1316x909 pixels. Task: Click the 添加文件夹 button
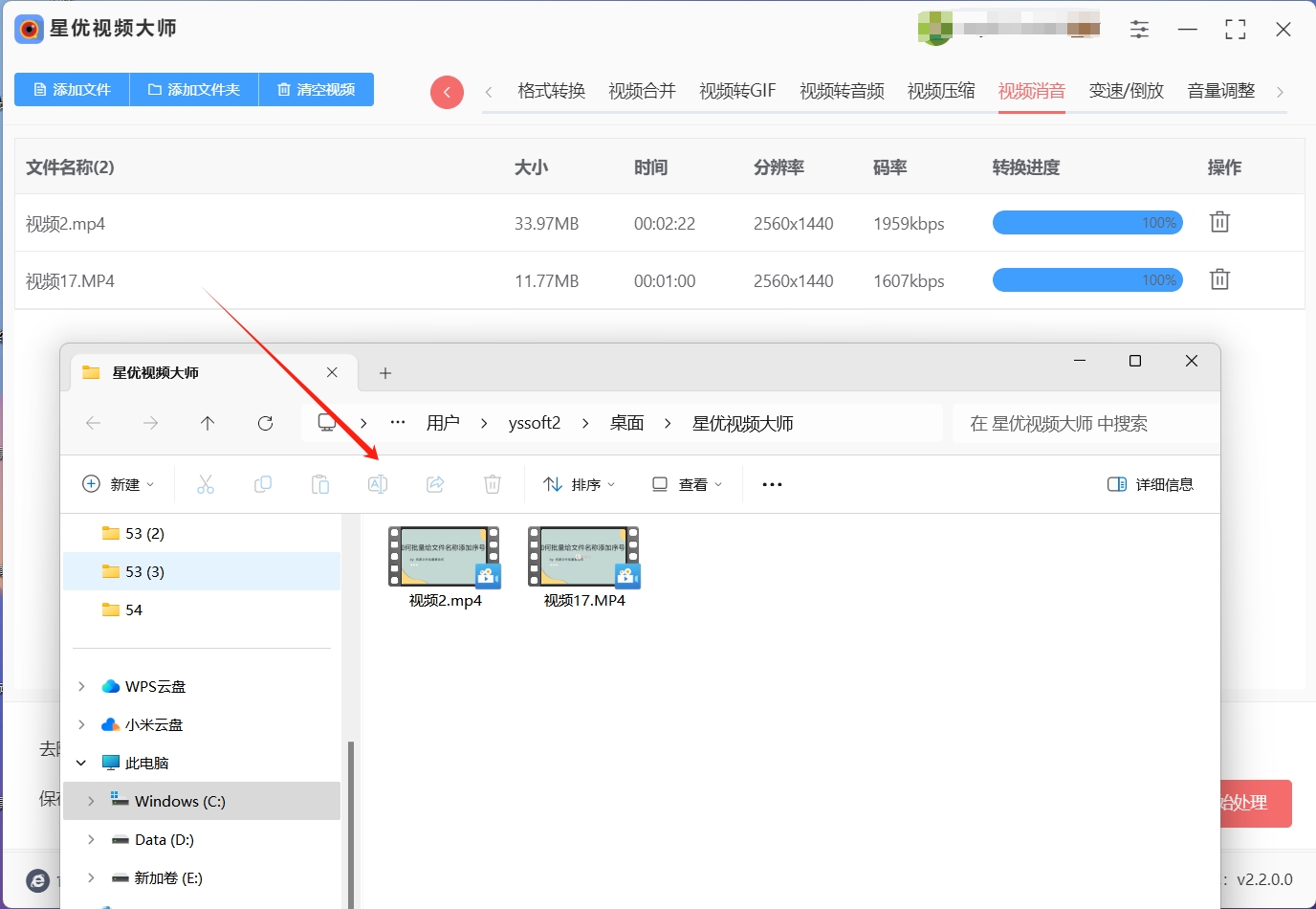click(194, 89)
